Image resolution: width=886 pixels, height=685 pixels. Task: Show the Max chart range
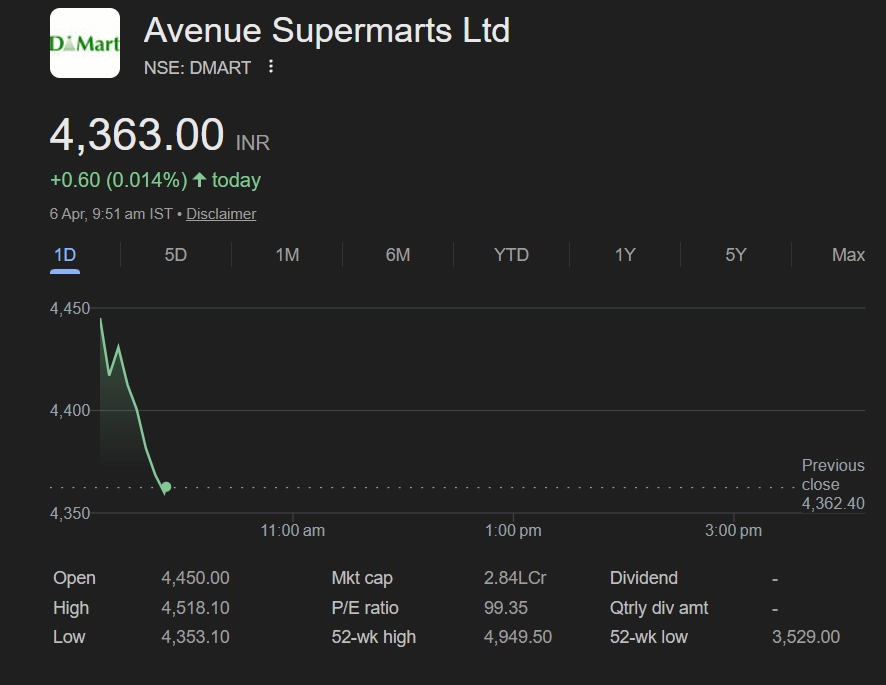[x=848, y=255]
